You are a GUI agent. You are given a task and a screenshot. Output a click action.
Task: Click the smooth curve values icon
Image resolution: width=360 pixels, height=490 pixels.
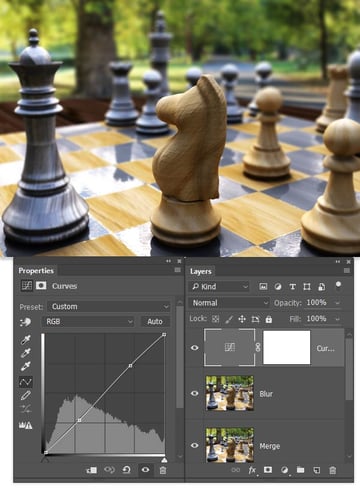[x=26, y=409]
